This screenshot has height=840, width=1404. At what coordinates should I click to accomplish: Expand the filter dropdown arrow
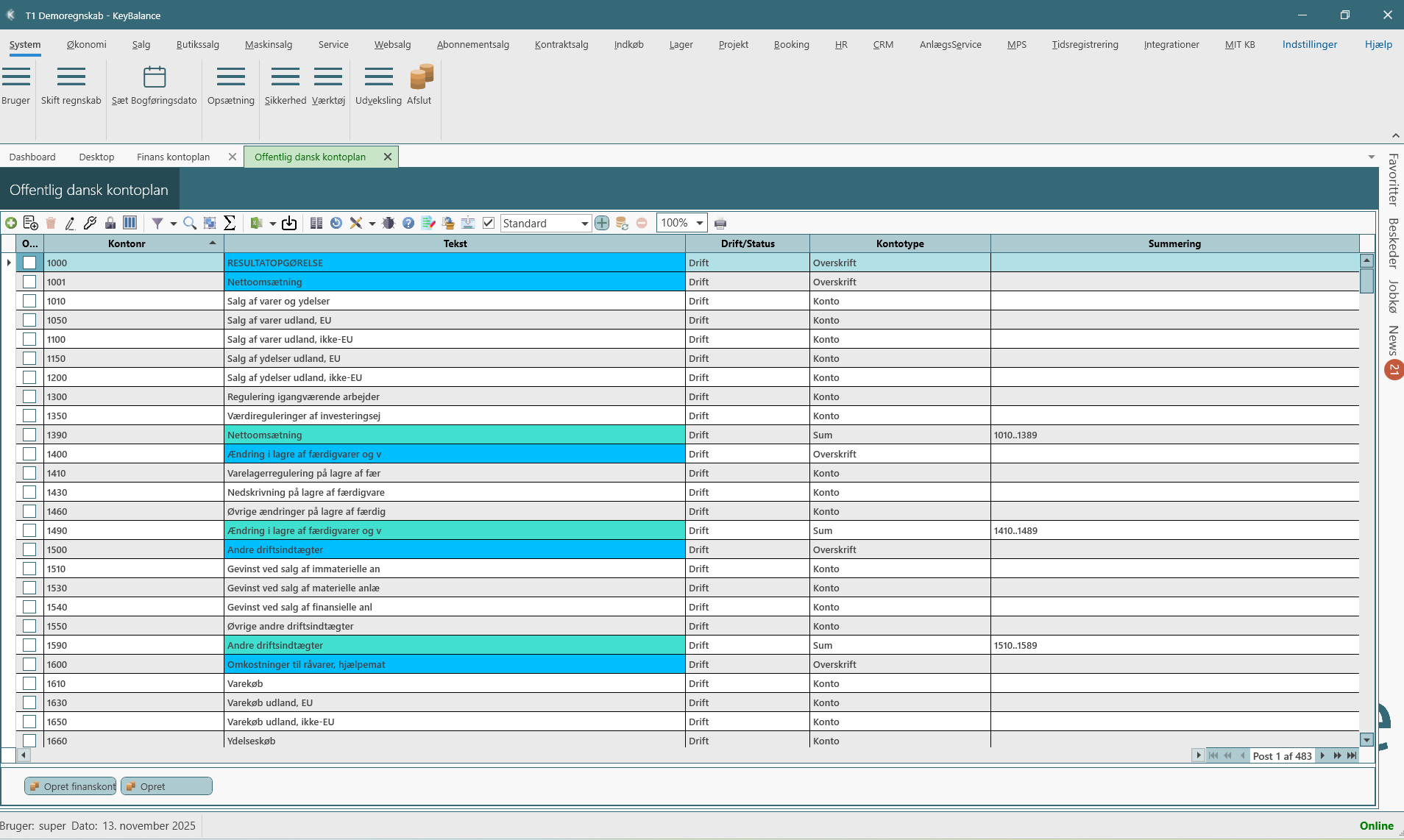(174, 224)
